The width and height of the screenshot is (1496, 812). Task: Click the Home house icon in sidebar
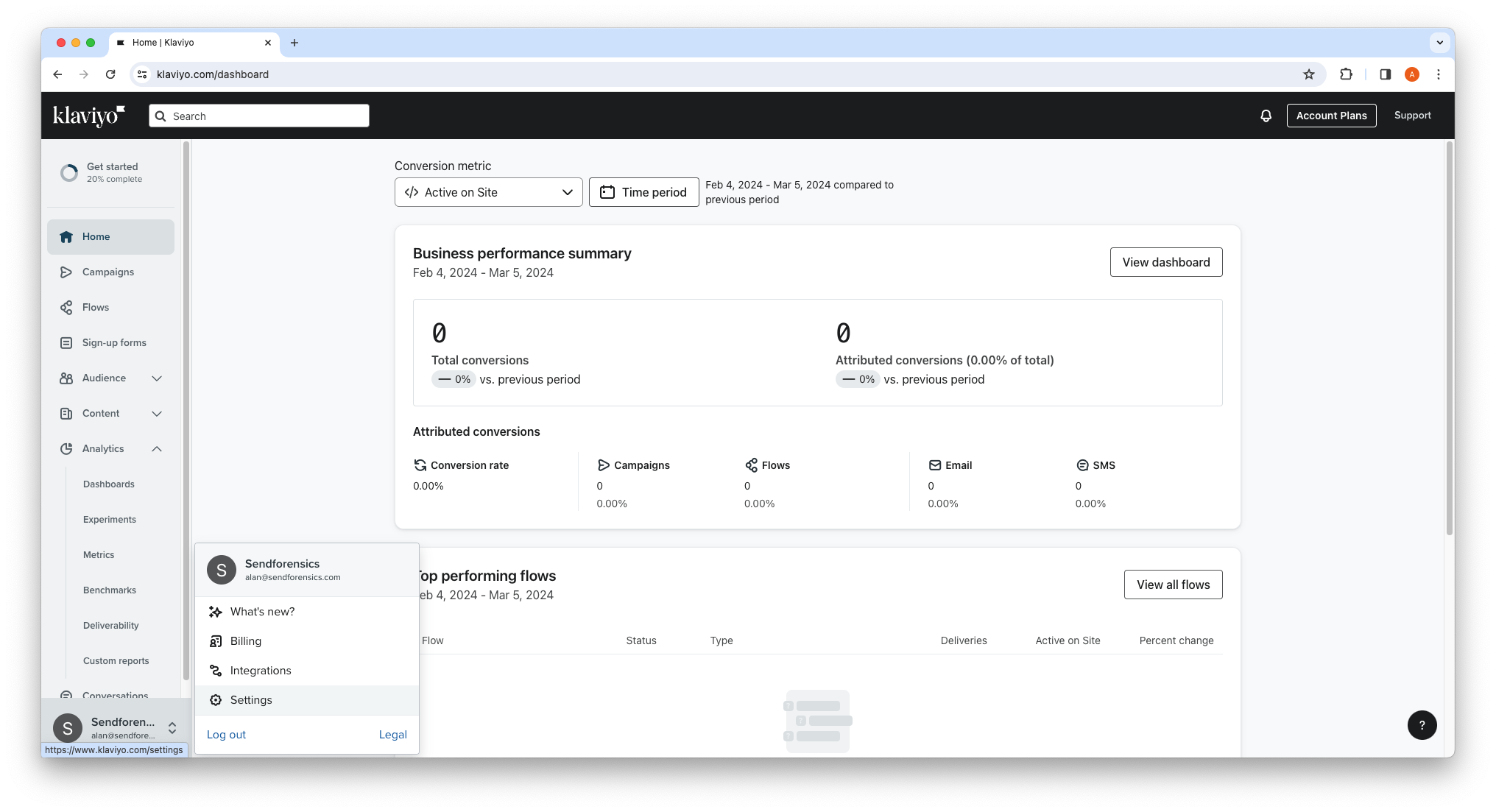66,237
